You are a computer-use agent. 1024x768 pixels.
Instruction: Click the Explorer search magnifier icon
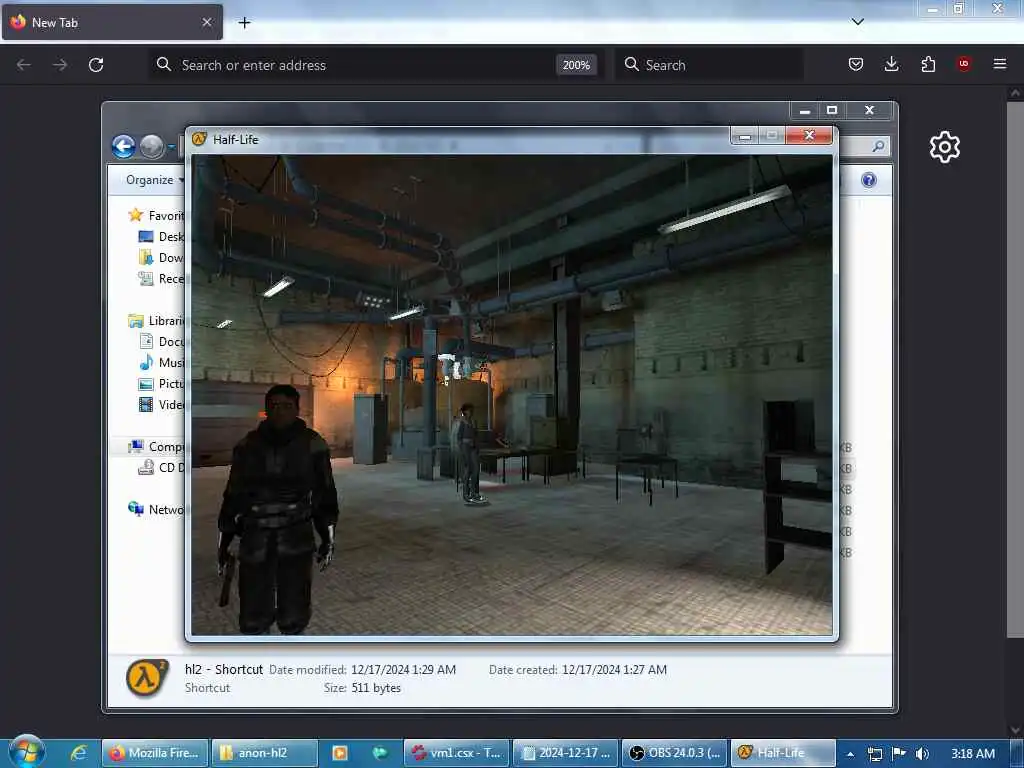click(878, 146)
